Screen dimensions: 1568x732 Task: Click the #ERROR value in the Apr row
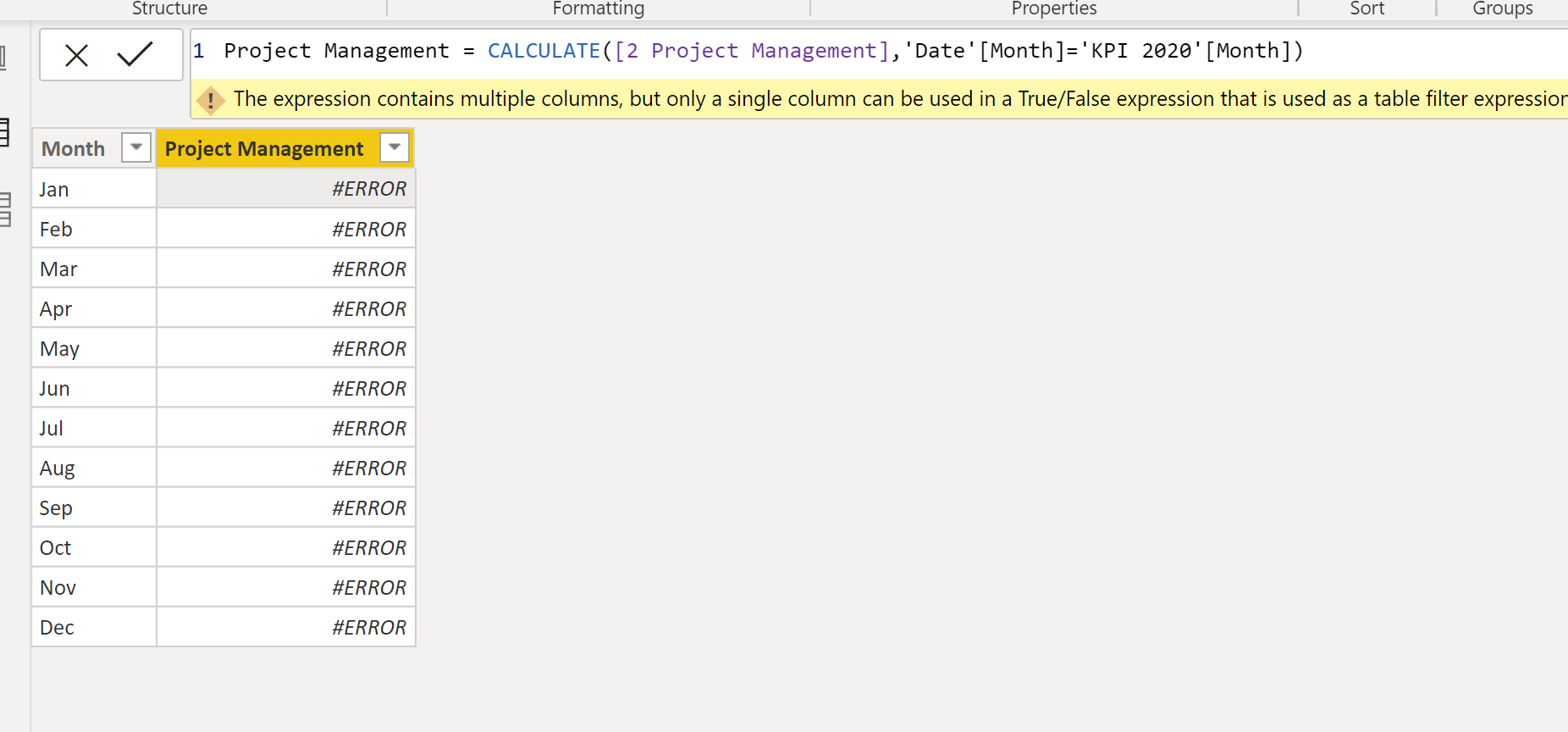pos(369,308)
